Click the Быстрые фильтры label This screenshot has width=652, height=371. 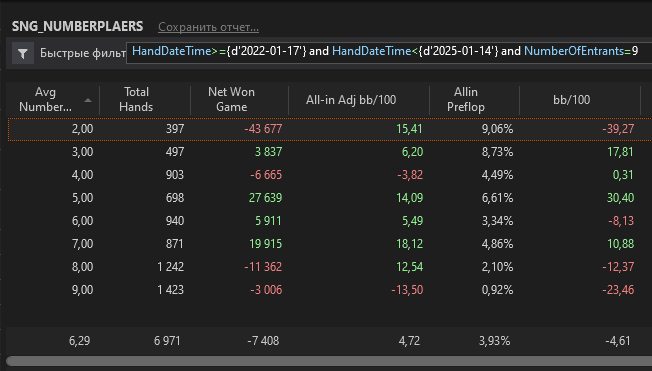pos(83,53)
